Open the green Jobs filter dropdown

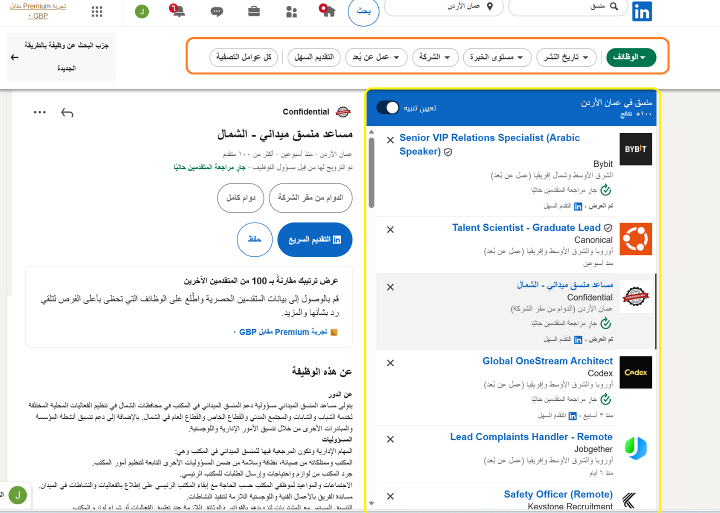(631, 57)
